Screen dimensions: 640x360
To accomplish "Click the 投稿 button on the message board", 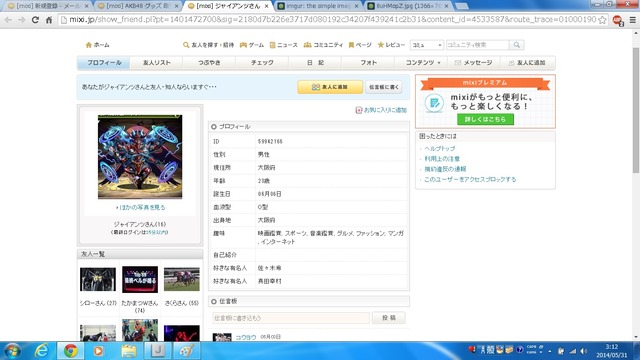I will point(389,318).
